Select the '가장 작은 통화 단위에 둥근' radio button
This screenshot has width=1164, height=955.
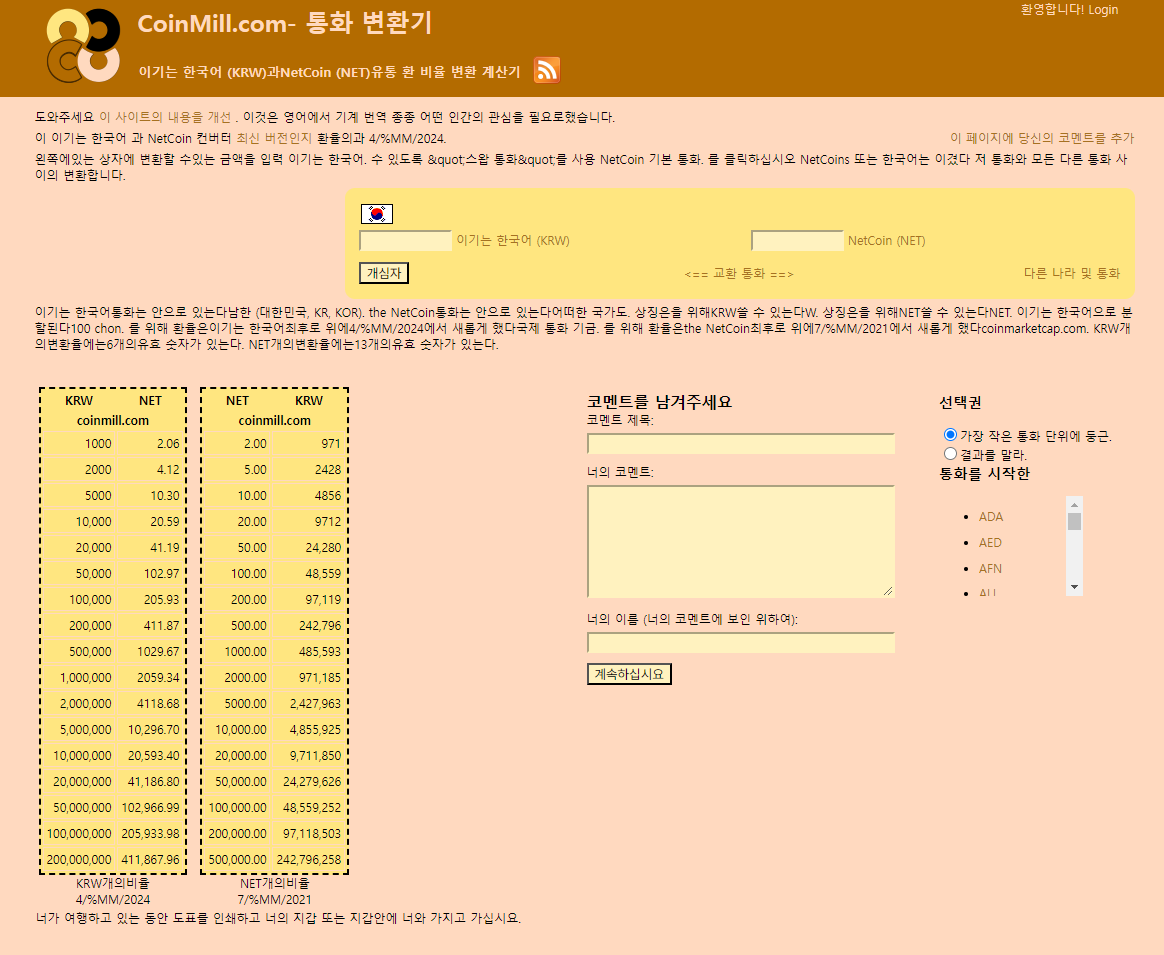coord(949,434)
